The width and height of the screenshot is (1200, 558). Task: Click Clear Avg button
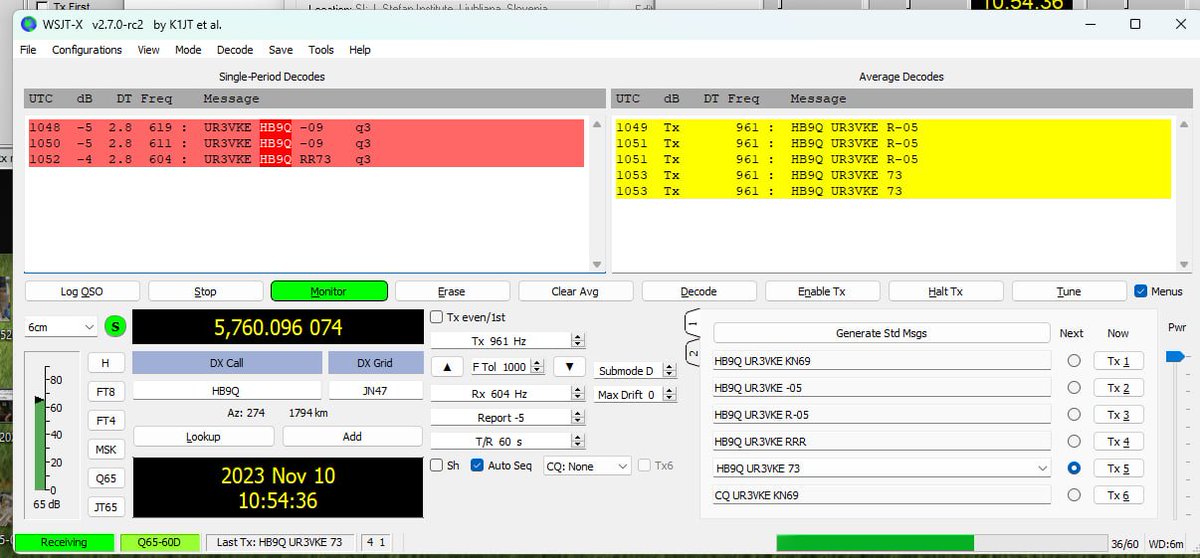pos(576,292)
